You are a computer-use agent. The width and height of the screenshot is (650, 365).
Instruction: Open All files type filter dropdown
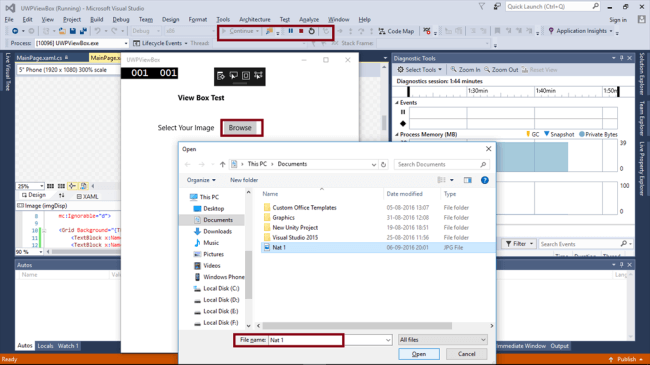(x=442, y=340)
